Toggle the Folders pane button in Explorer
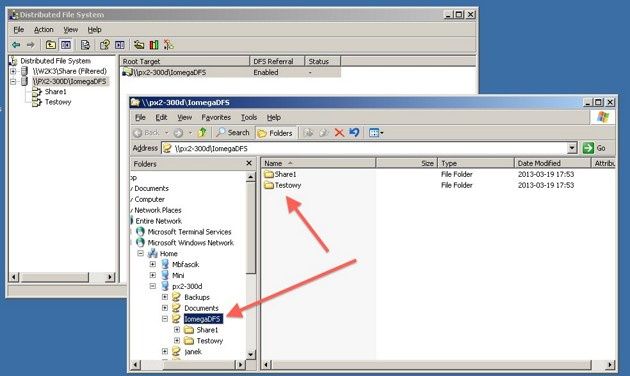The image size is (630, 376). (275, 133)
